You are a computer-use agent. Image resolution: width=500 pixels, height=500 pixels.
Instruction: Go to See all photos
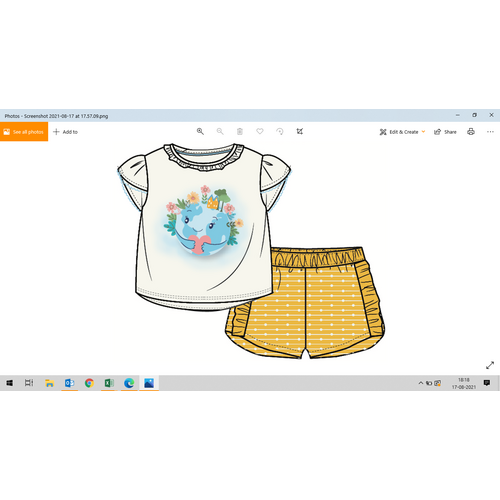[24, 132]
